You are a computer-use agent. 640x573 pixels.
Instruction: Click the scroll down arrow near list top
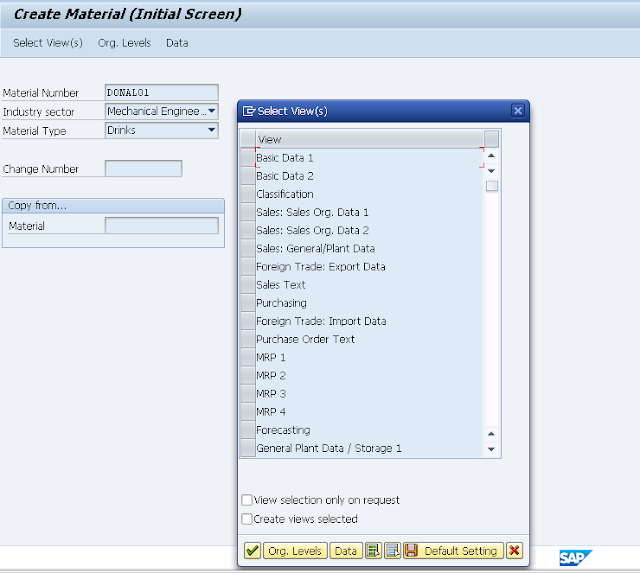491,171
